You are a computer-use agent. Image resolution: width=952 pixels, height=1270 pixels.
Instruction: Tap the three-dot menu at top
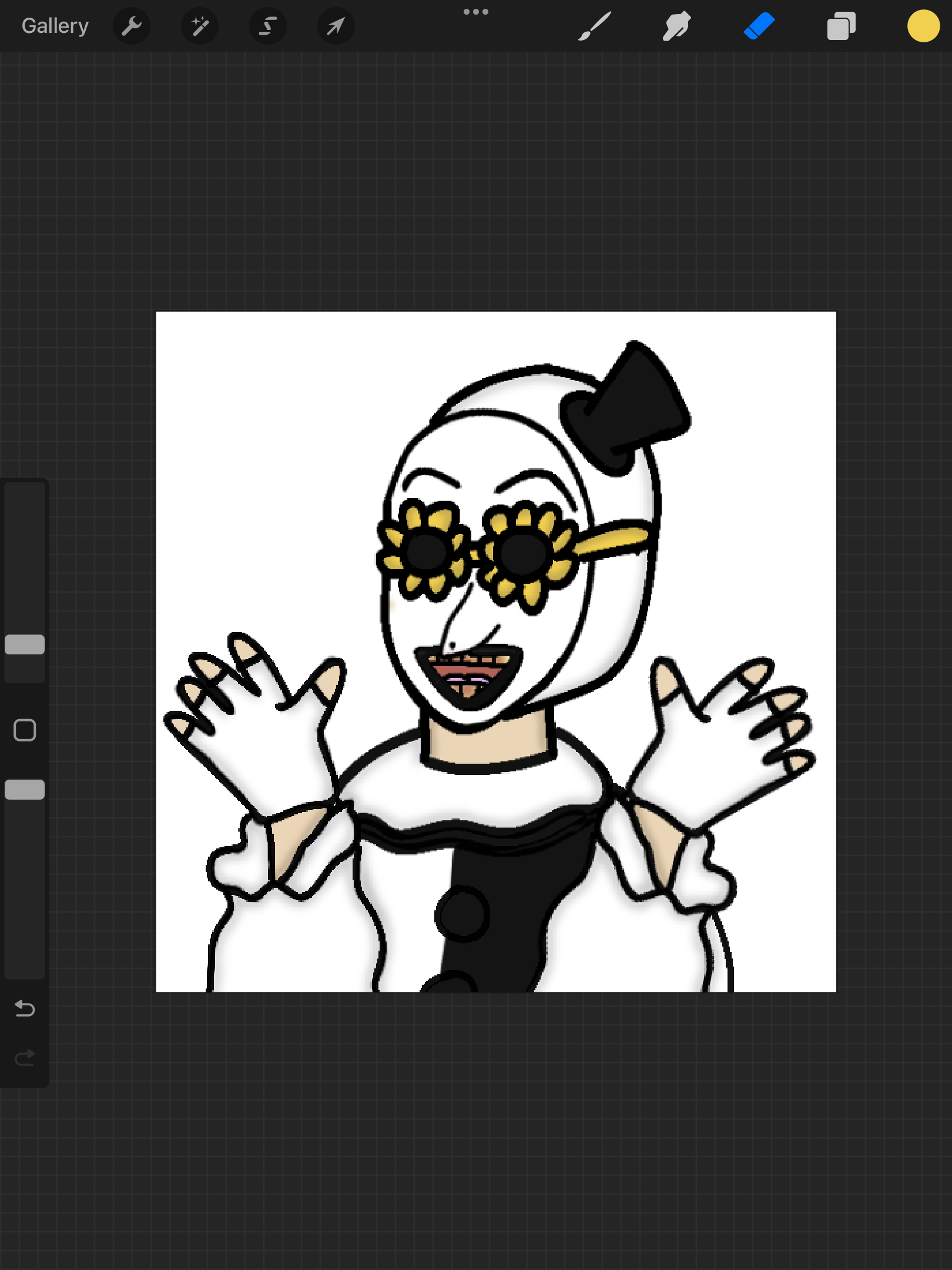pyautogui.click(x=476, y=12)
